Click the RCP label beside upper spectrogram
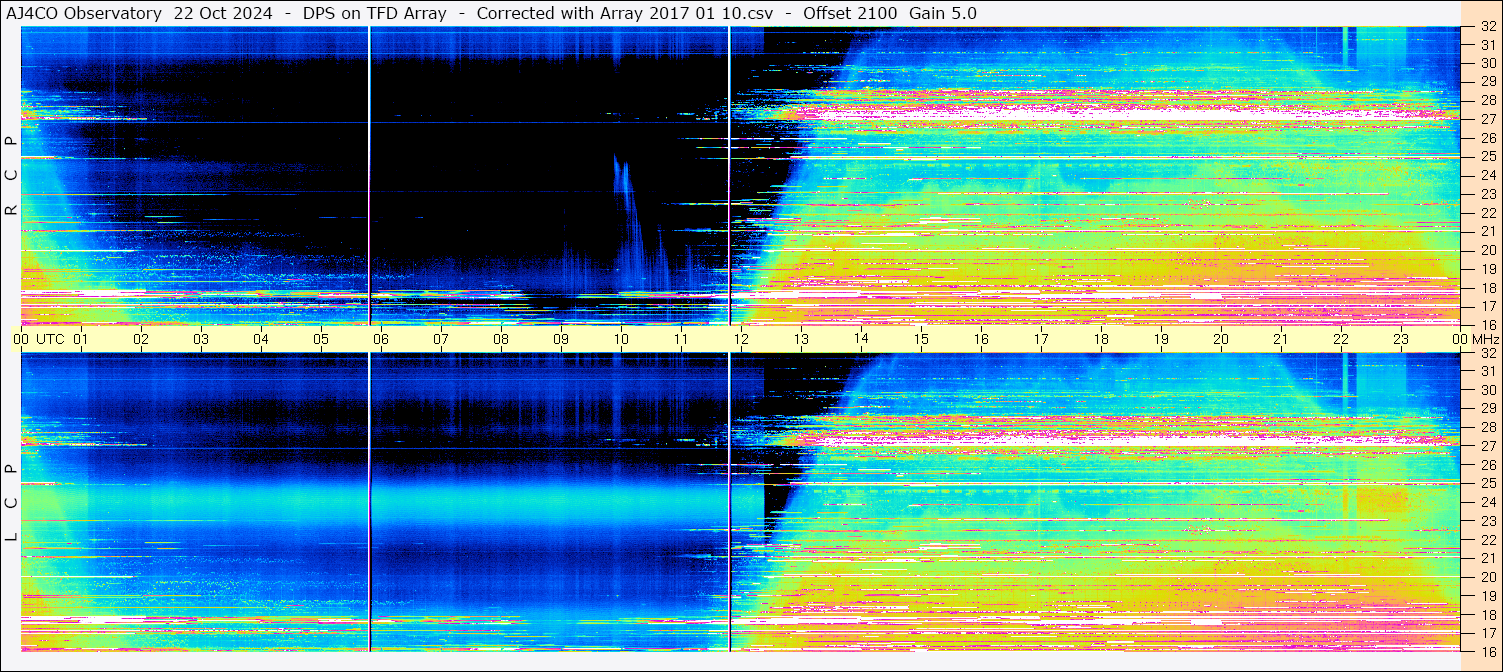Image resolution: width=1503 pixels, height=672 pixels. 11,176
